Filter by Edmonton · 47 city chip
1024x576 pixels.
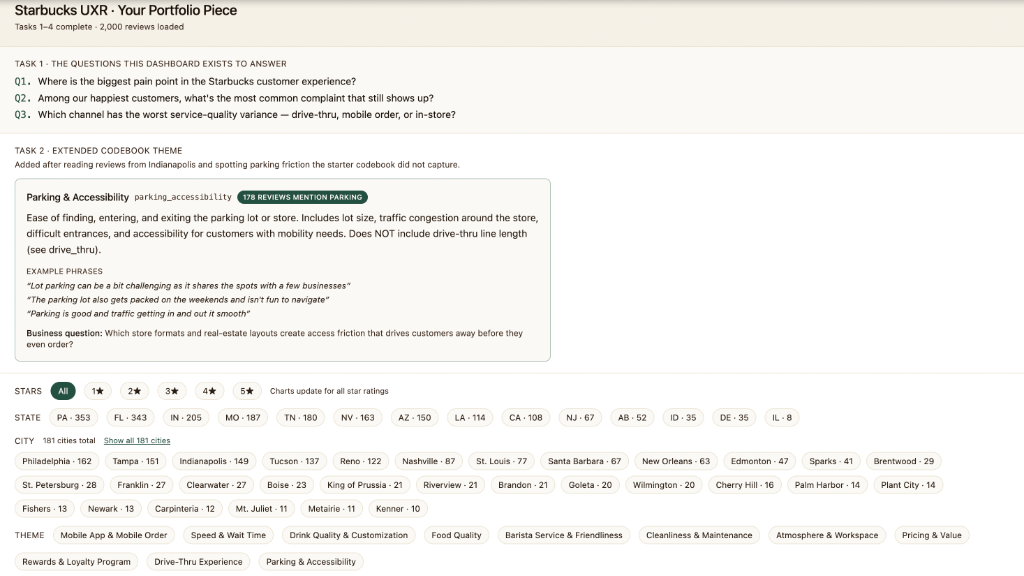coord(760,461)
